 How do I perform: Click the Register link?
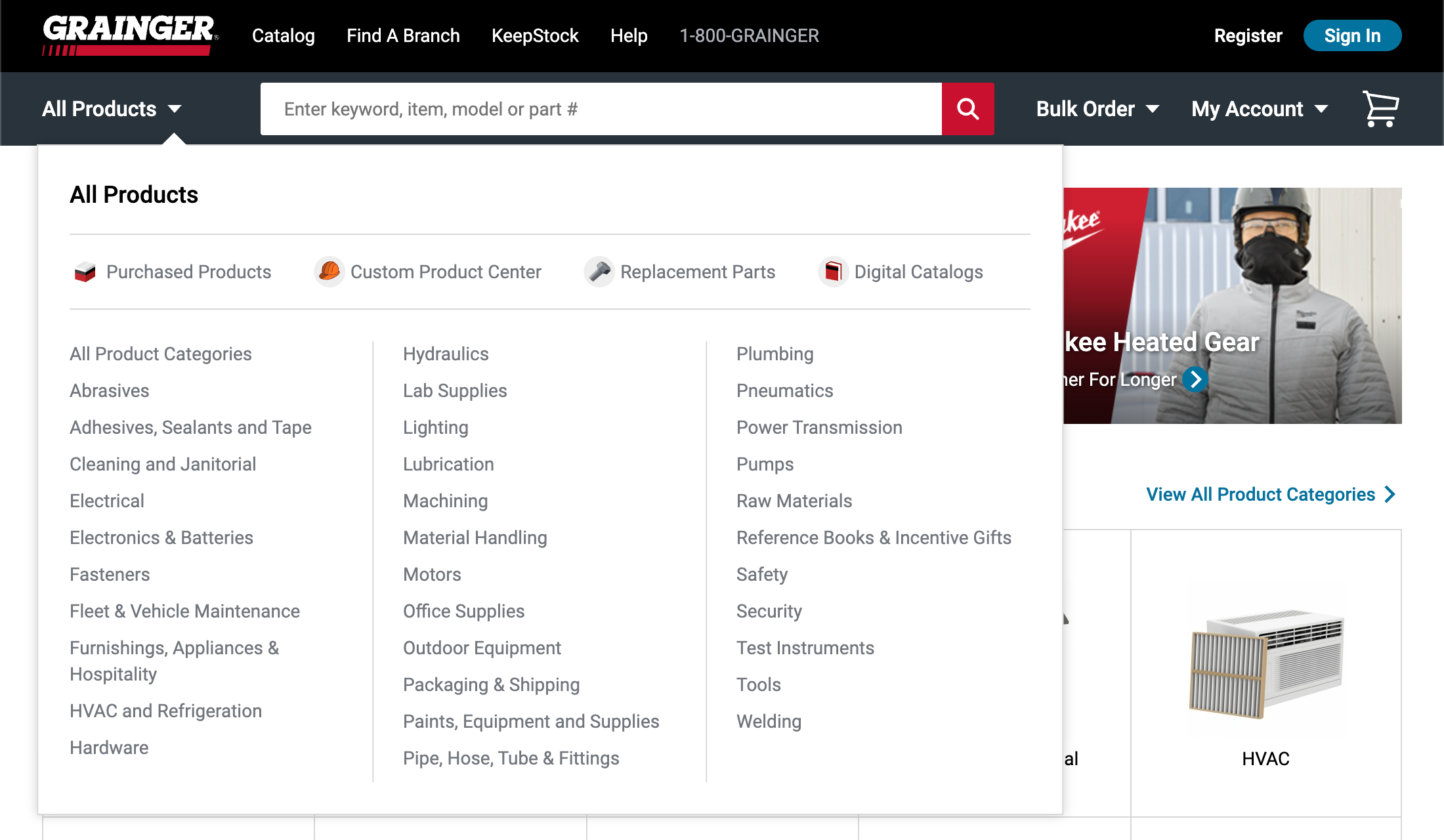pyautogui.click(x=1248, y=35)
